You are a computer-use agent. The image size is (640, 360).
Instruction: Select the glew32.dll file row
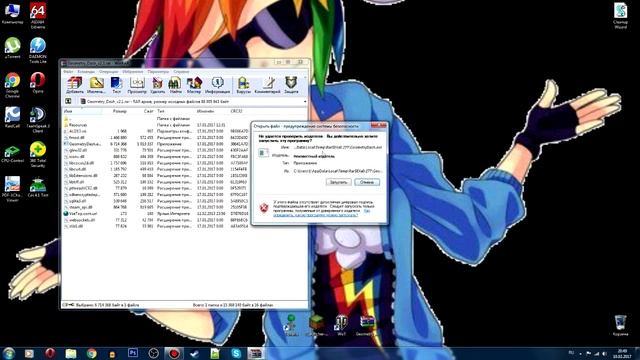pos(156,150)
